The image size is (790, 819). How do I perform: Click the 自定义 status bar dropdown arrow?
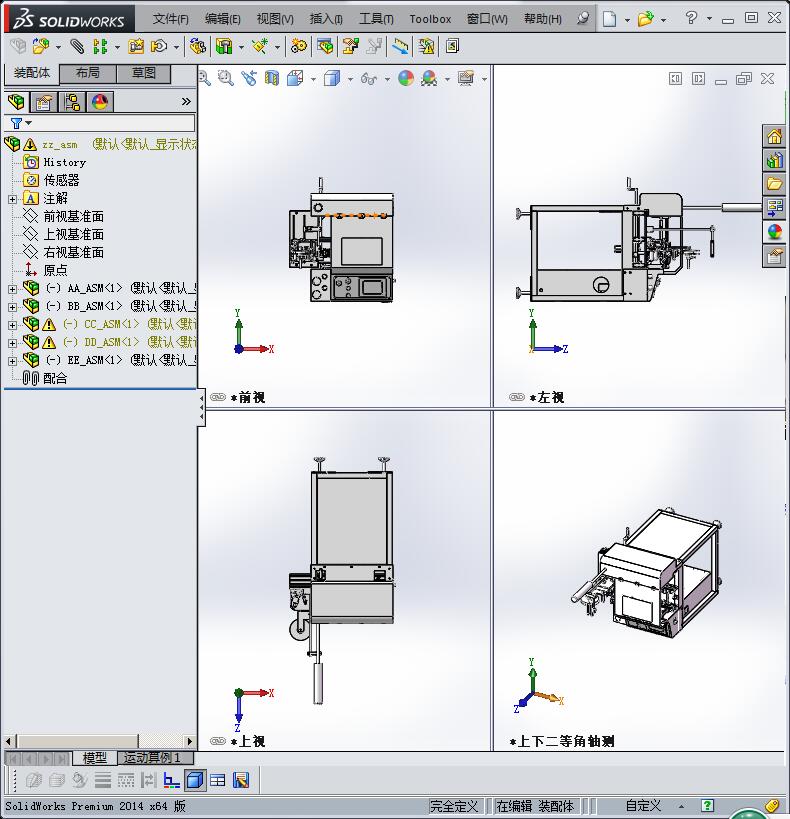[681, 806]
